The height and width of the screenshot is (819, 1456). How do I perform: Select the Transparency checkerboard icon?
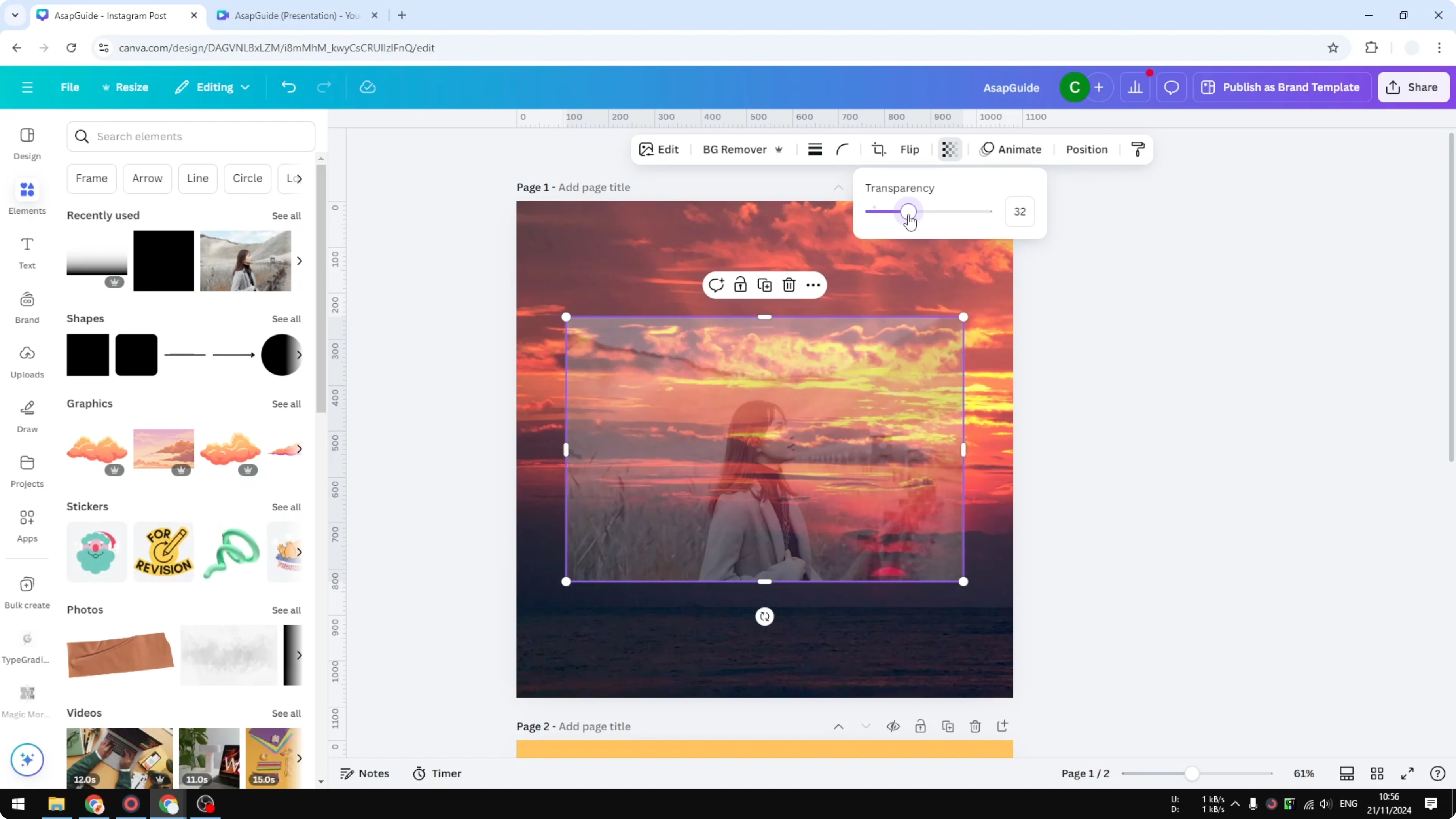click(949, 149)
